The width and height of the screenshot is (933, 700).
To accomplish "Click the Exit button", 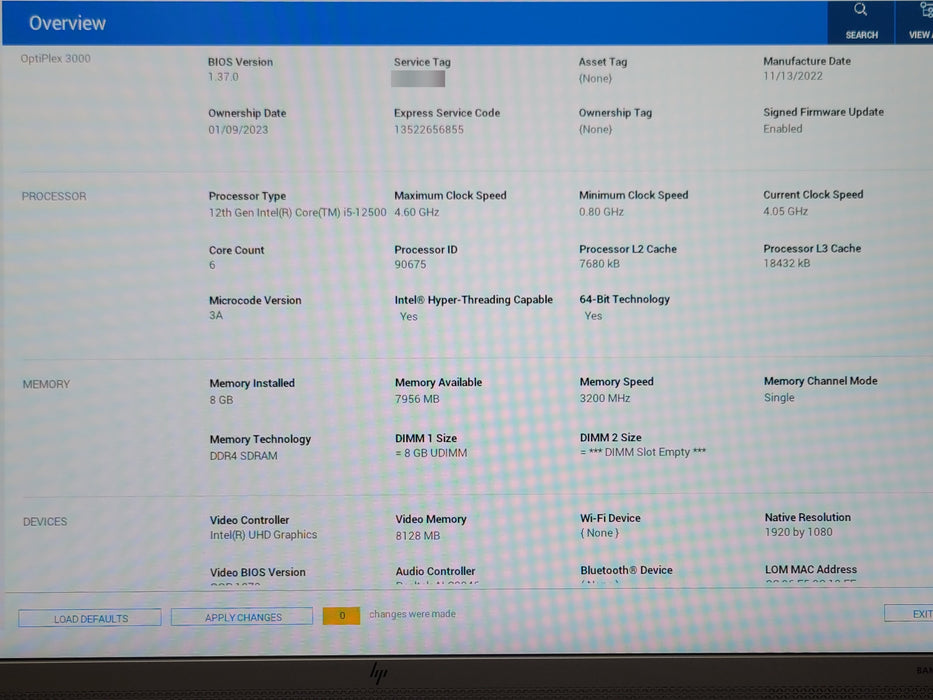I will [x=909, y=613].
